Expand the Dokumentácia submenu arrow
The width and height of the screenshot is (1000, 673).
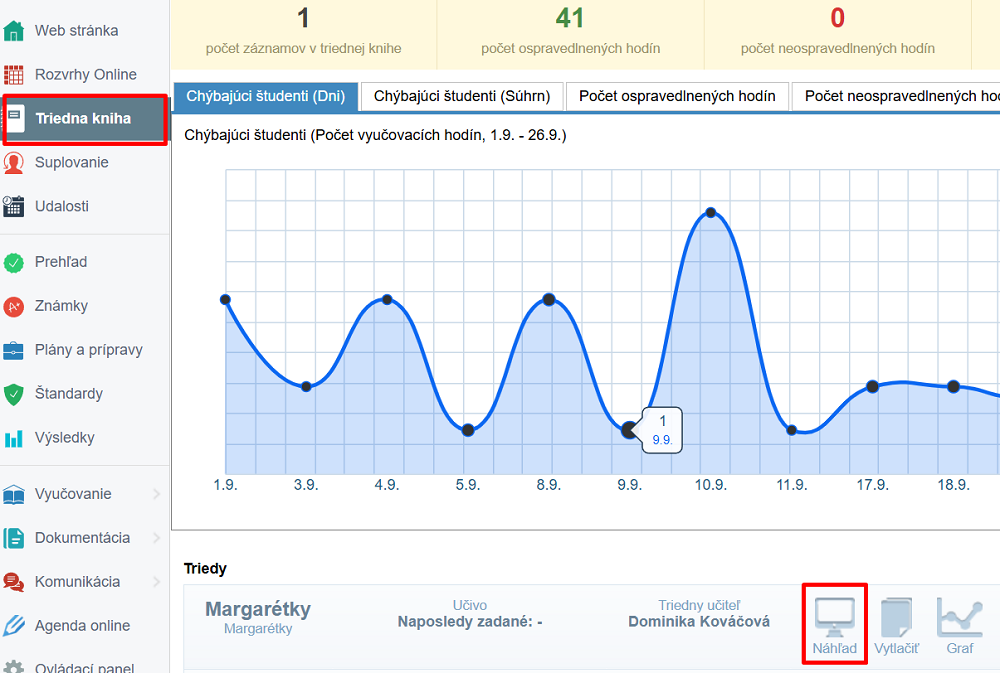click(x=156, y=538)
